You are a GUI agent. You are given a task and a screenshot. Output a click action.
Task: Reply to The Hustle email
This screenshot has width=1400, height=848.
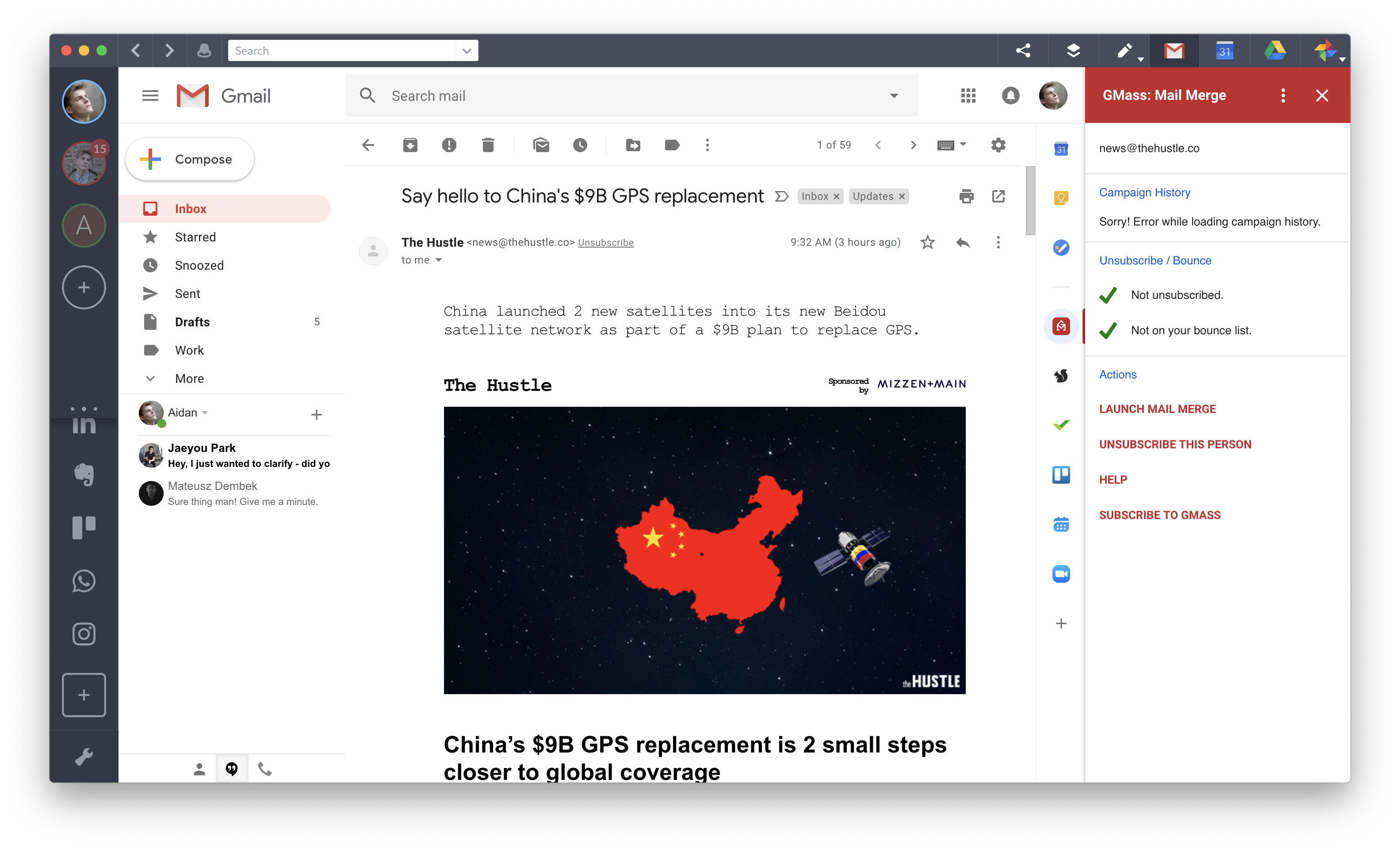[x=963, y=243]
